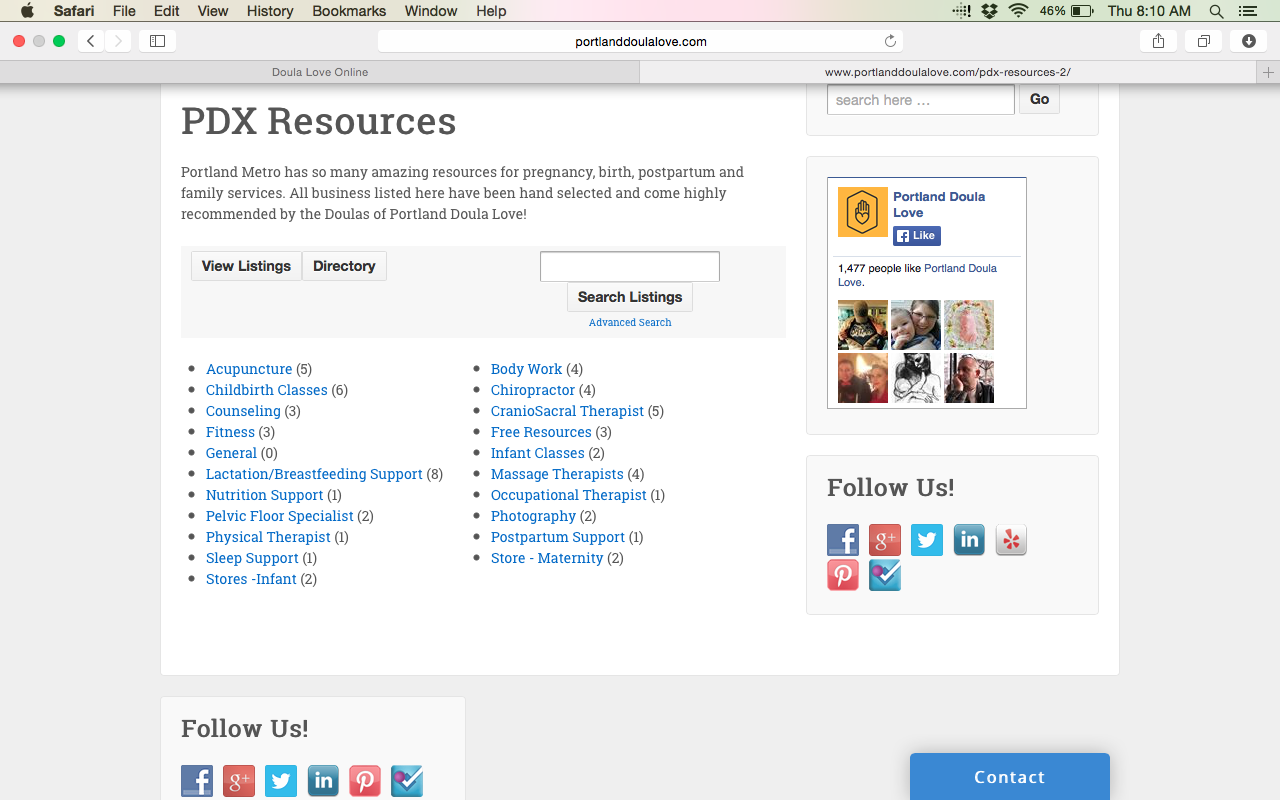This screenshot has height=800, width=1280.
Task: Click Facebook icon in footer Follow Us
Action: [197, 781]
